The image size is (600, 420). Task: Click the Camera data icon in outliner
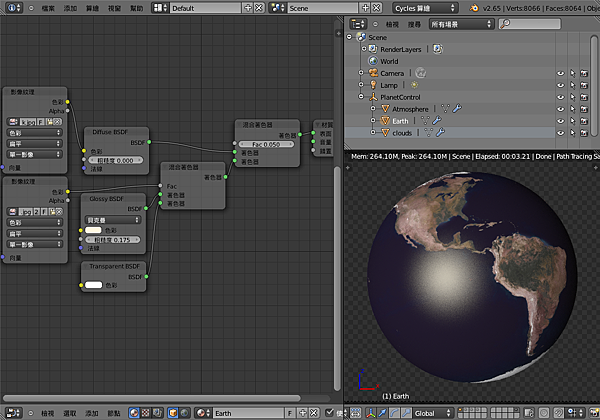[421, 73]
